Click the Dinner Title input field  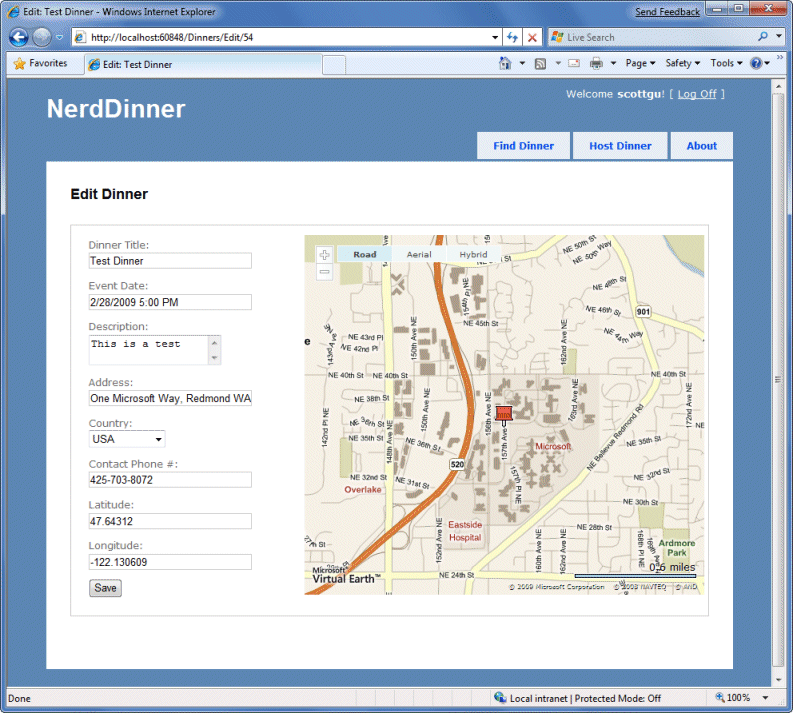[x=170, y=261]
